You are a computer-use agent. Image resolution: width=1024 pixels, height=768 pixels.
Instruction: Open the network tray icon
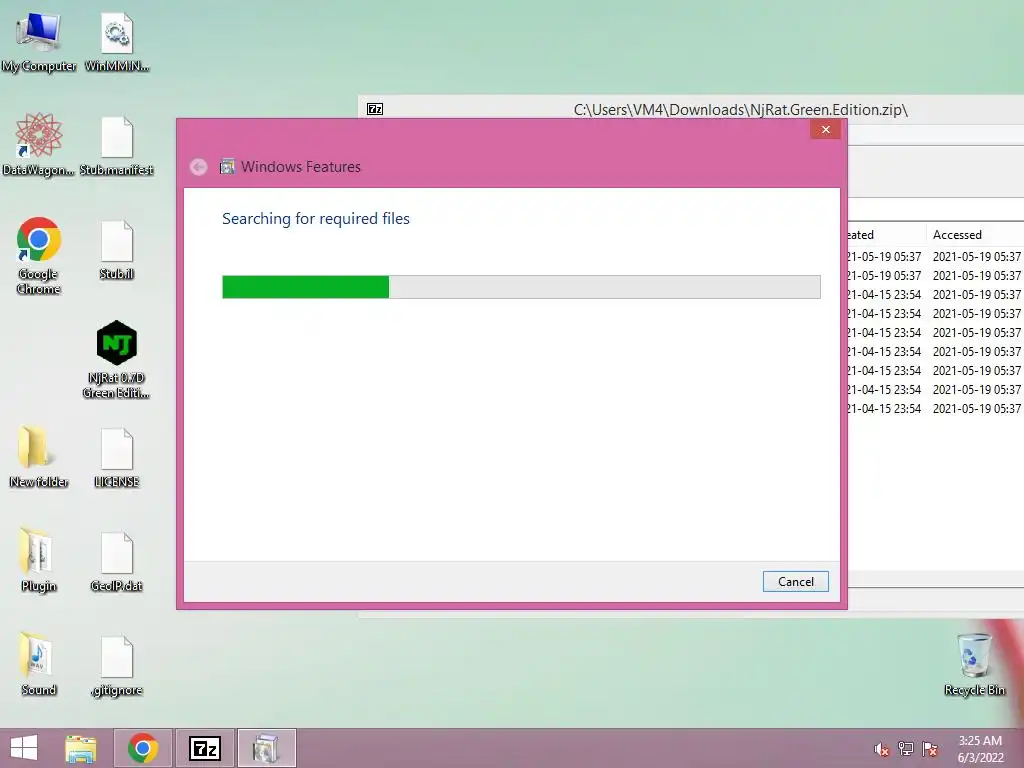pyautogui.click(x=906, y=749)
